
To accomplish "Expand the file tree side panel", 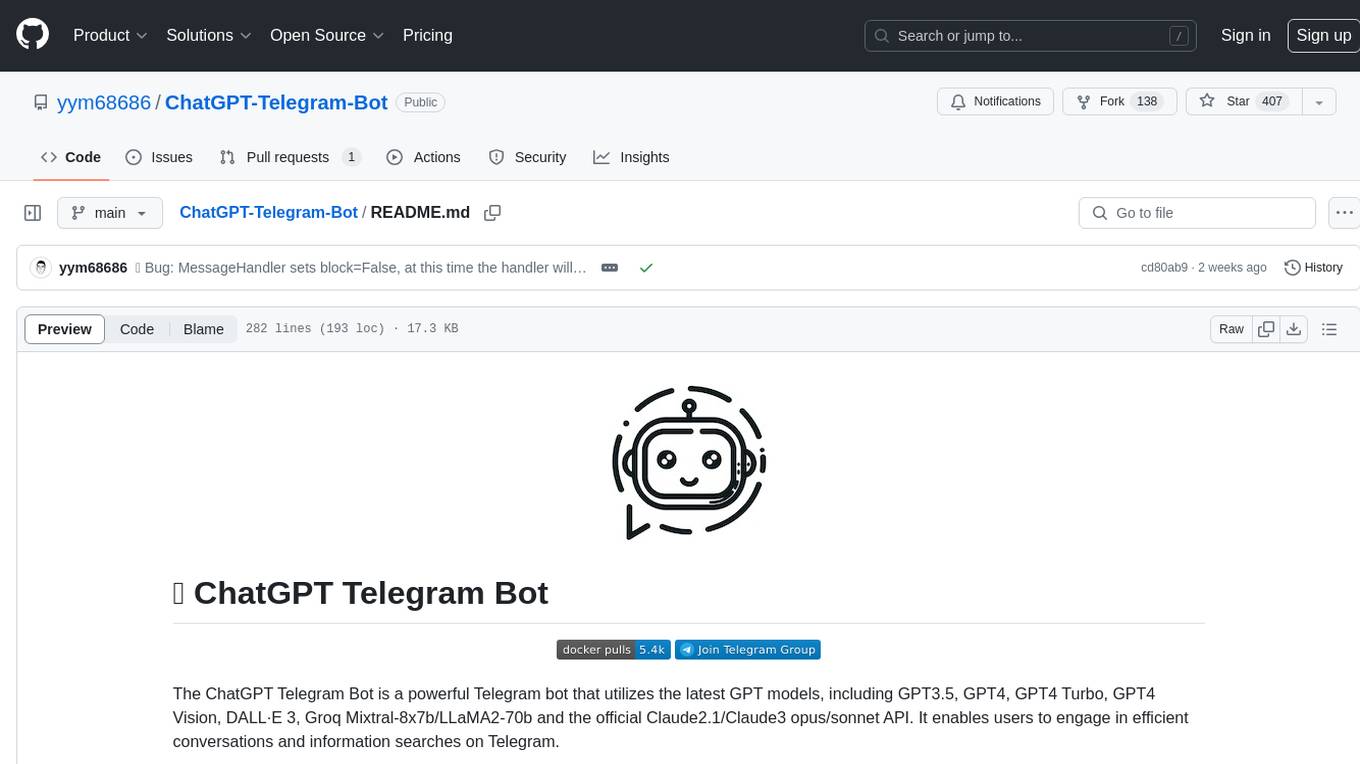I will tap(32, 213).
